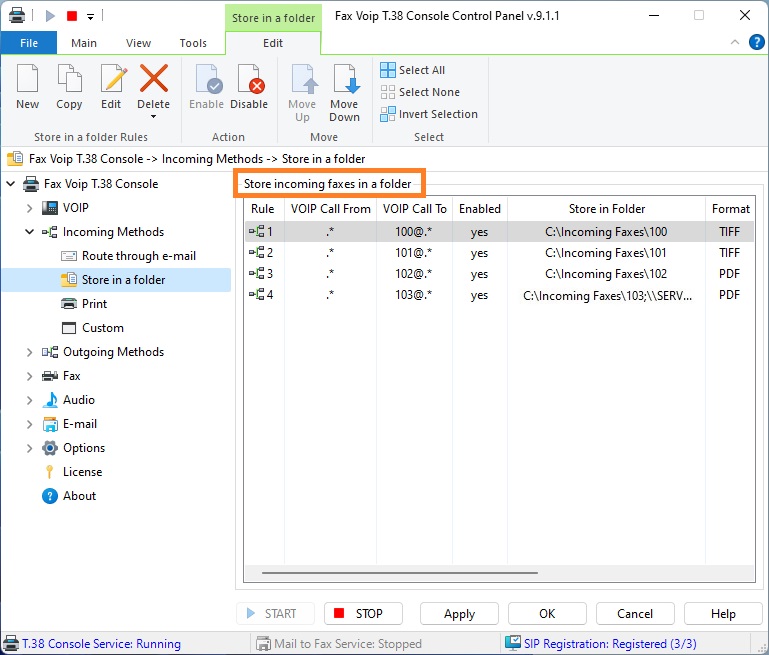Expand the VOIP tree node
The image size is (769, 655).
pos(29,208)
